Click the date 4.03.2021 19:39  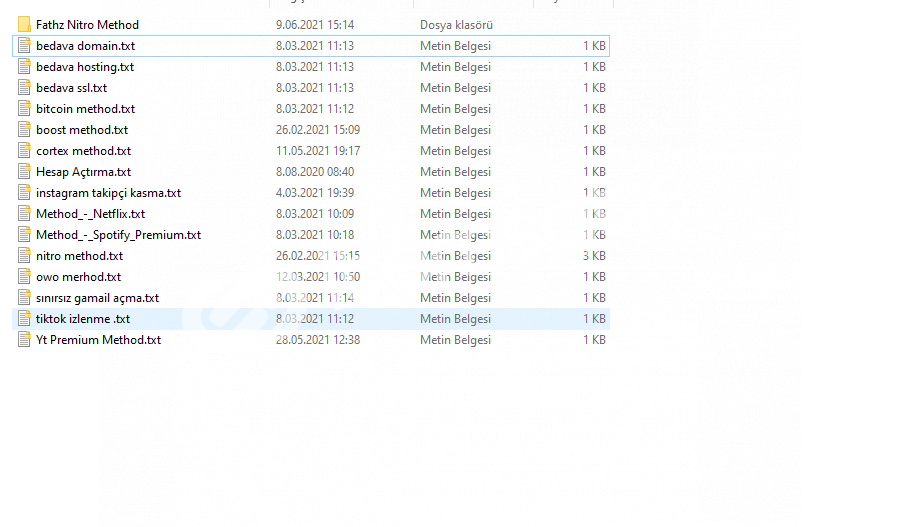point(315,193)
